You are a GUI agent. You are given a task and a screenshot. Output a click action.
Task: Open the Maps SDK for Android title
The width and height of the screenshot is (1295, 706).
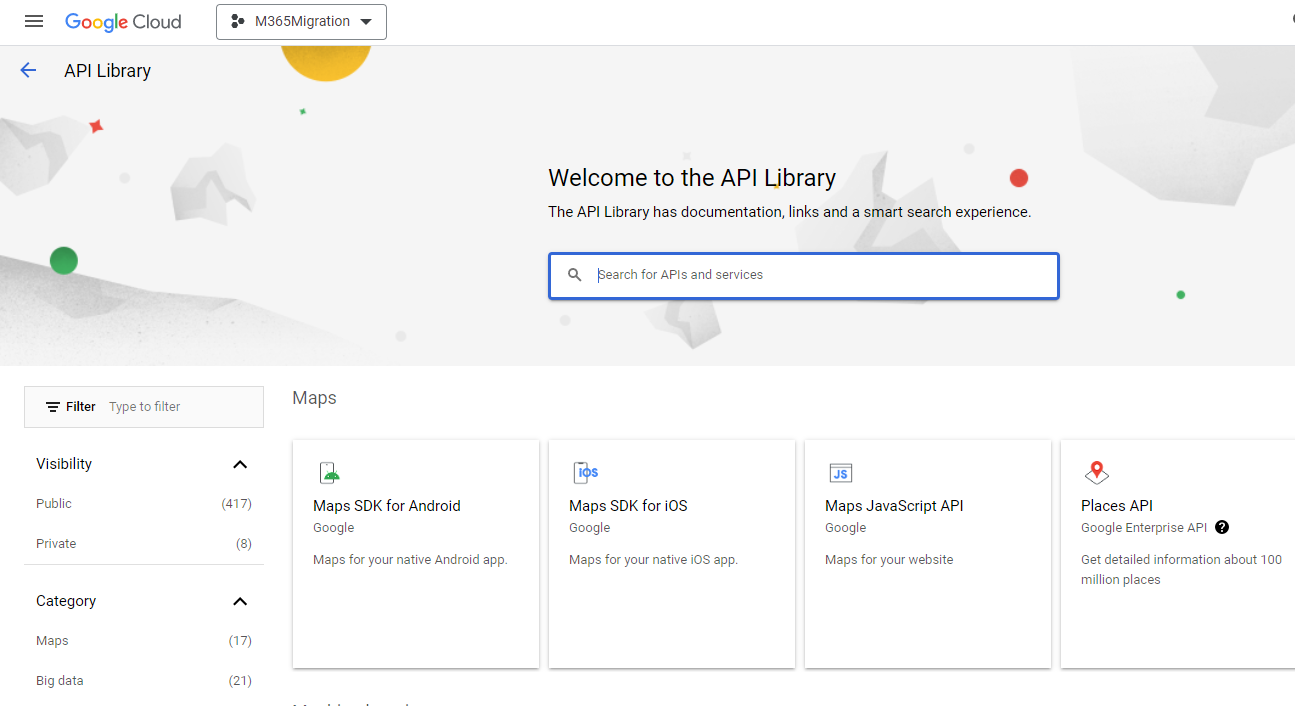387,506
